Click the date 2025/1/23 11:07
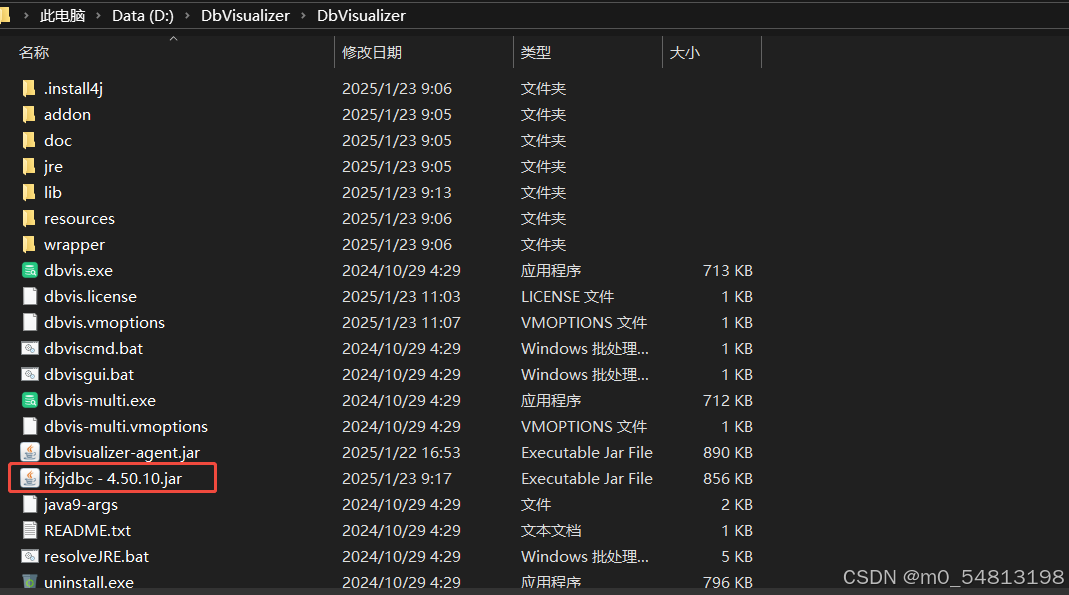This screenshot has height=595, width=1069. pos(401,322)
